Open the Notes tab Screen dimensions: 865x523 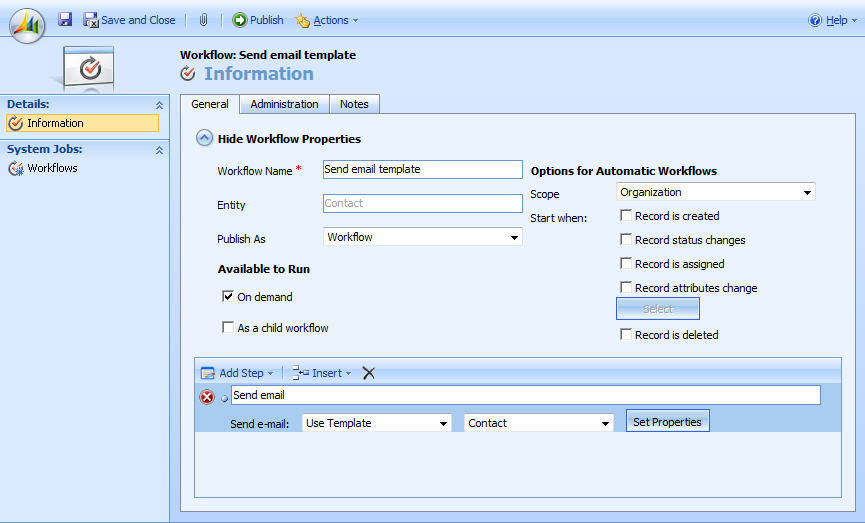(354, 104)
